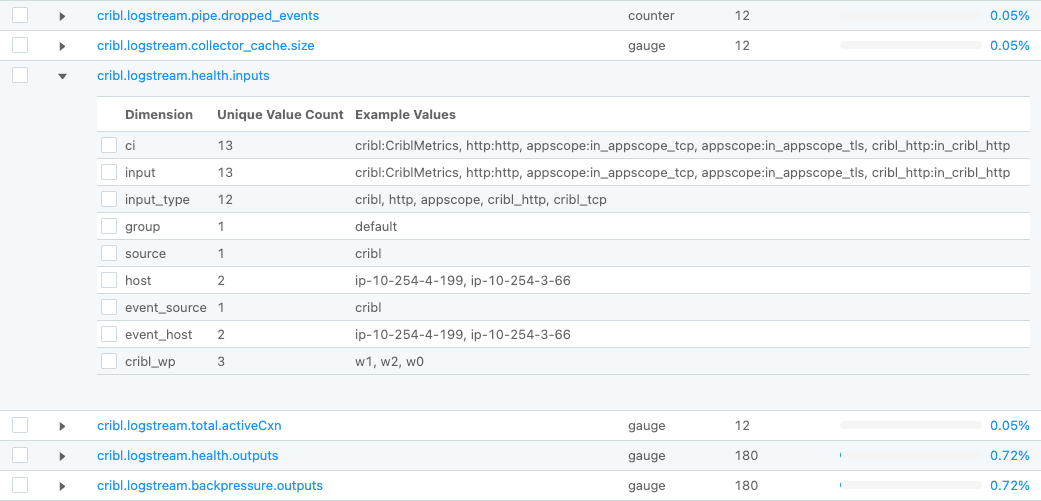This screenshot has height=501, width=1041.
Task: Check the event_source dimension checkbox
Action: 109,307
